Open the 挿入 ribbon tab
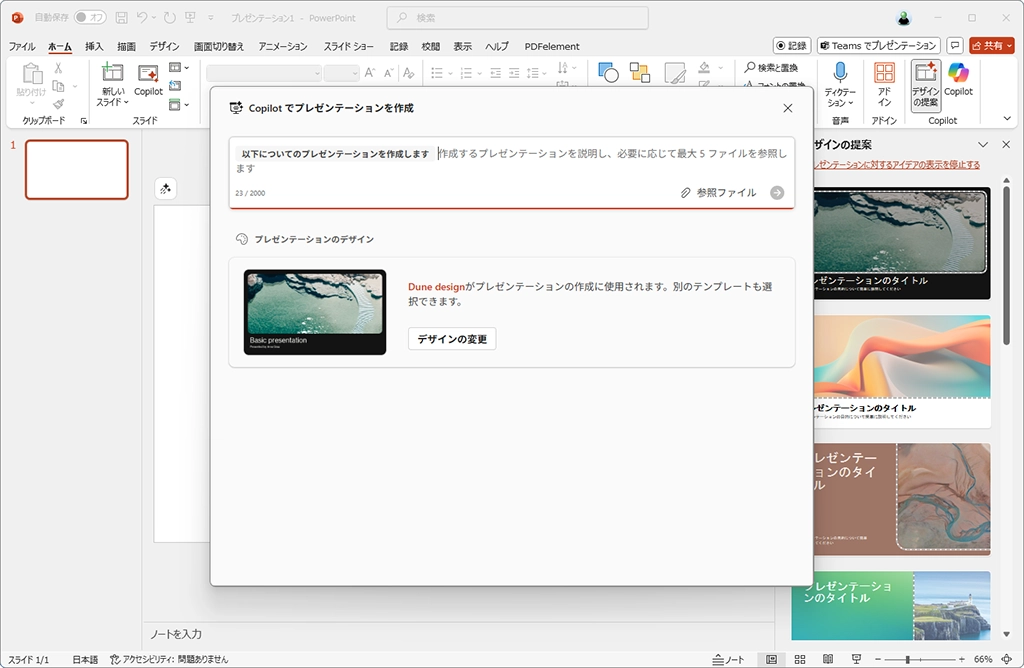This screenshot has height=668, width=1024. [94, 46]
